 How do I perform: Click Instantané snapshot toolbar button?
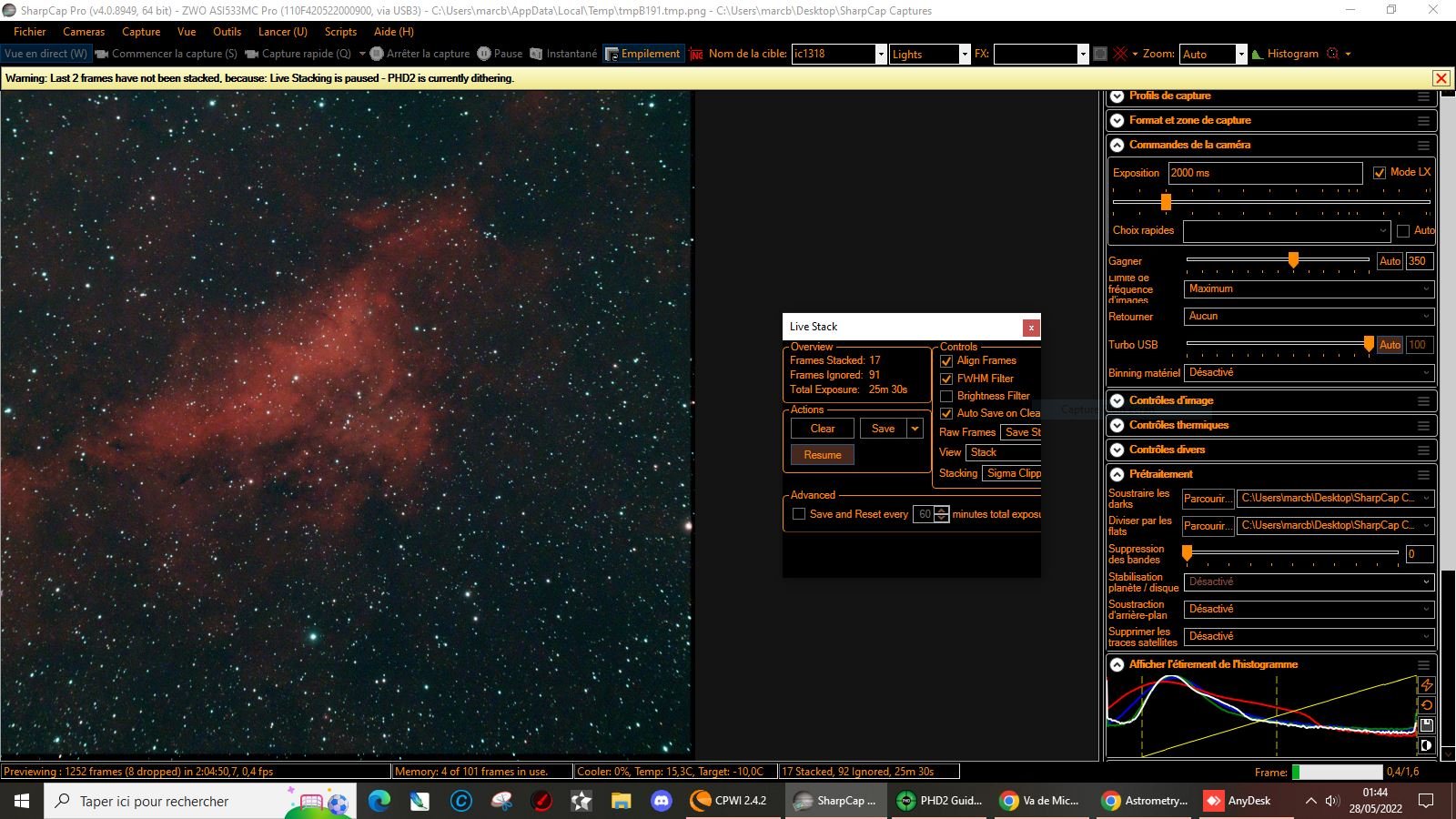point(563,54)
